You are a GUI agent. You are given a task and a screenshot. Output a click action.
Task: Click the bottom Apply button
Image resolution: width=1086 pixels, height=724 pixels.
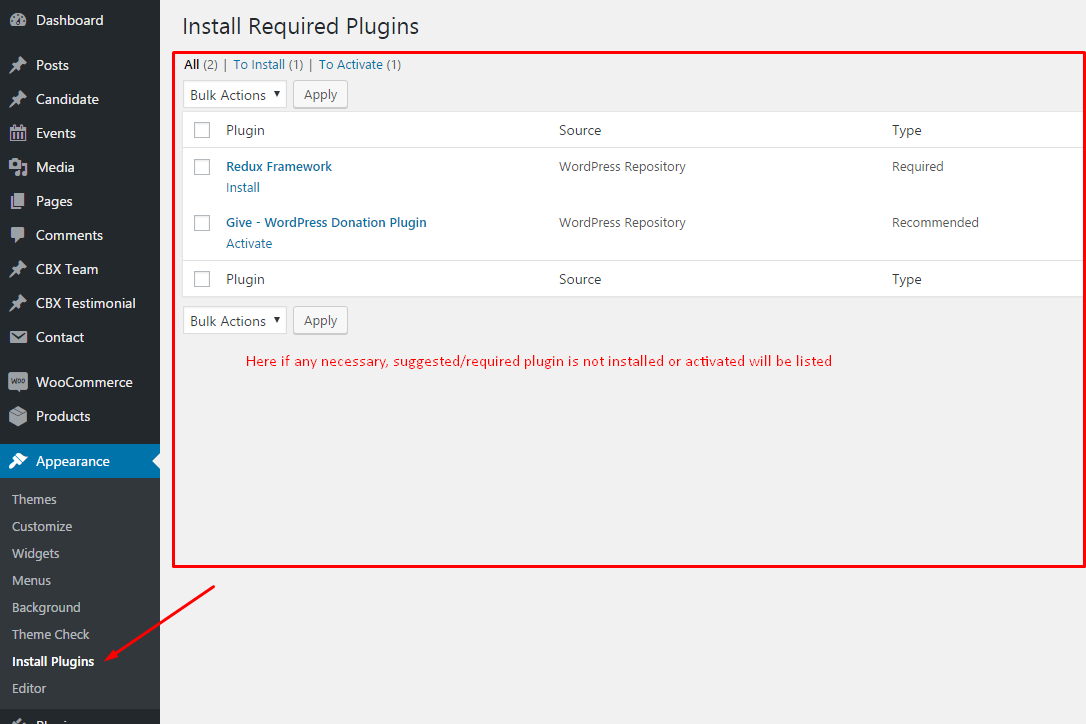pos(320,321)
